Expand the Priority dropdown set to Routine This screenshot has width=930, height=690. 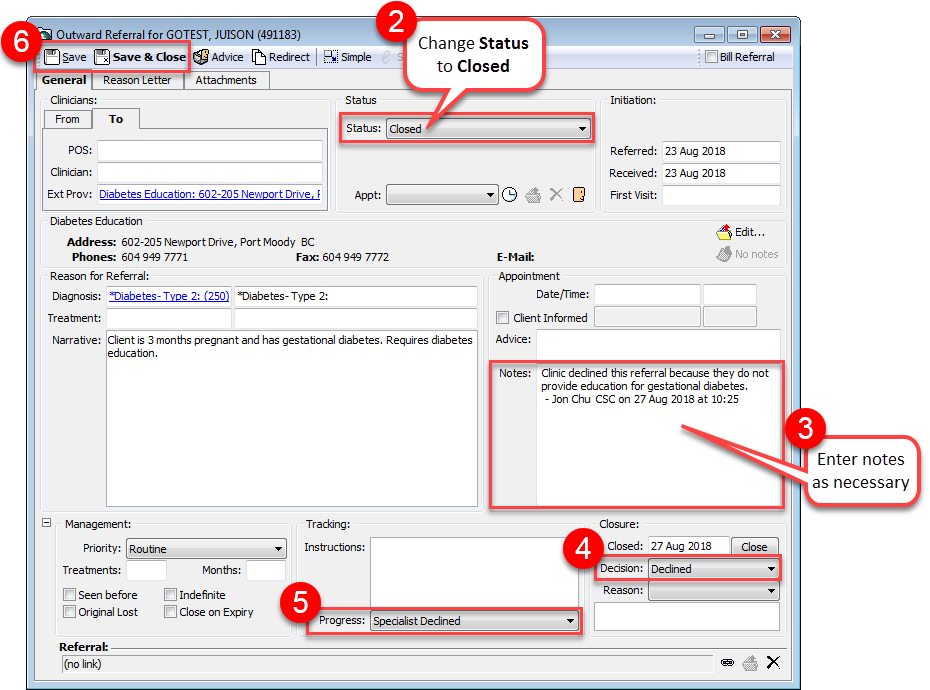tap(278, 549)
